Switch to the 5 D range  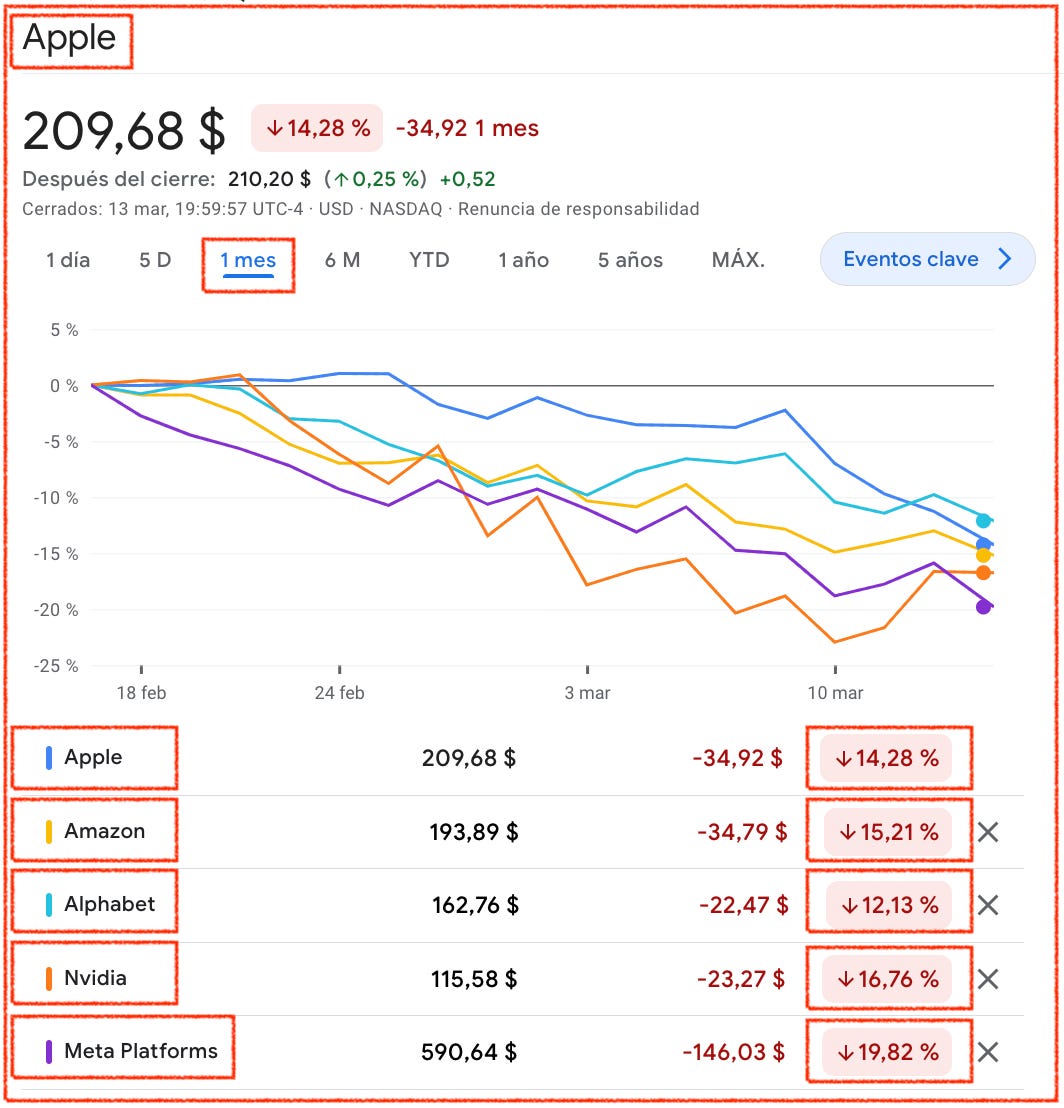tap(155, 260)
